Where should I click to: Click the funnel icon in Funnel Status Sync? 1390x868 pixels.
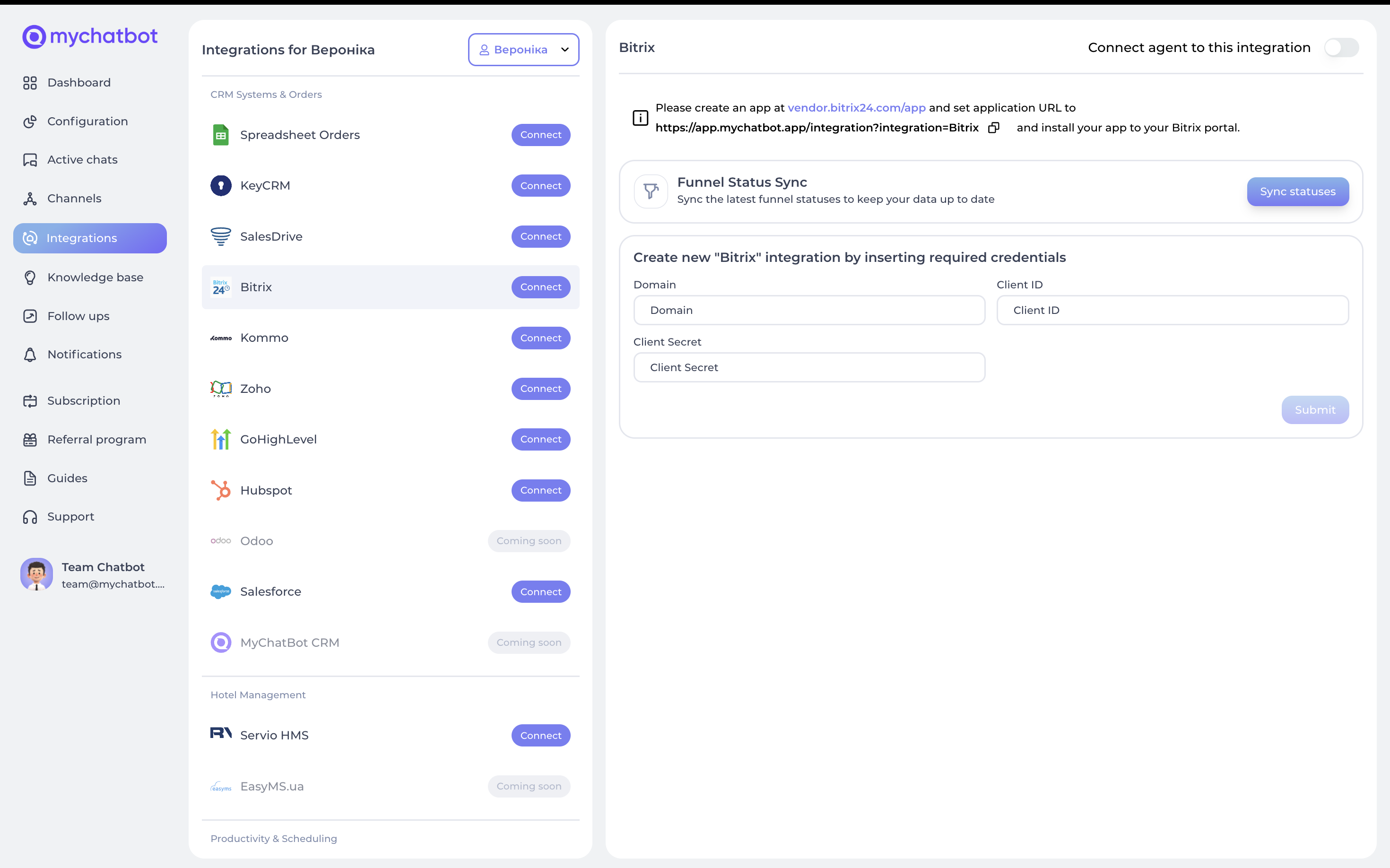[x=651, y=191]
